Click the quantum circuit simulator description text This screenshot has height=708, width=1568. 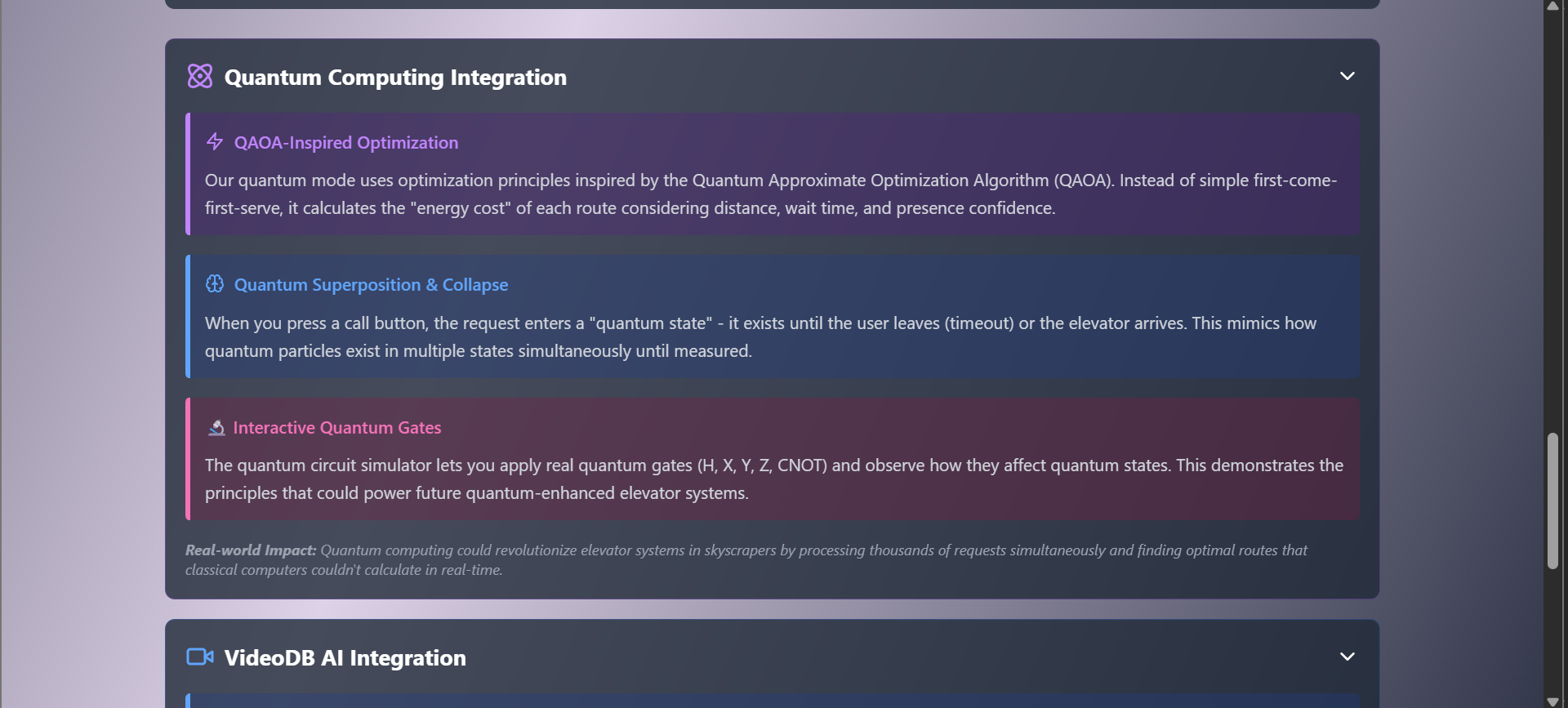coord(774,479)
